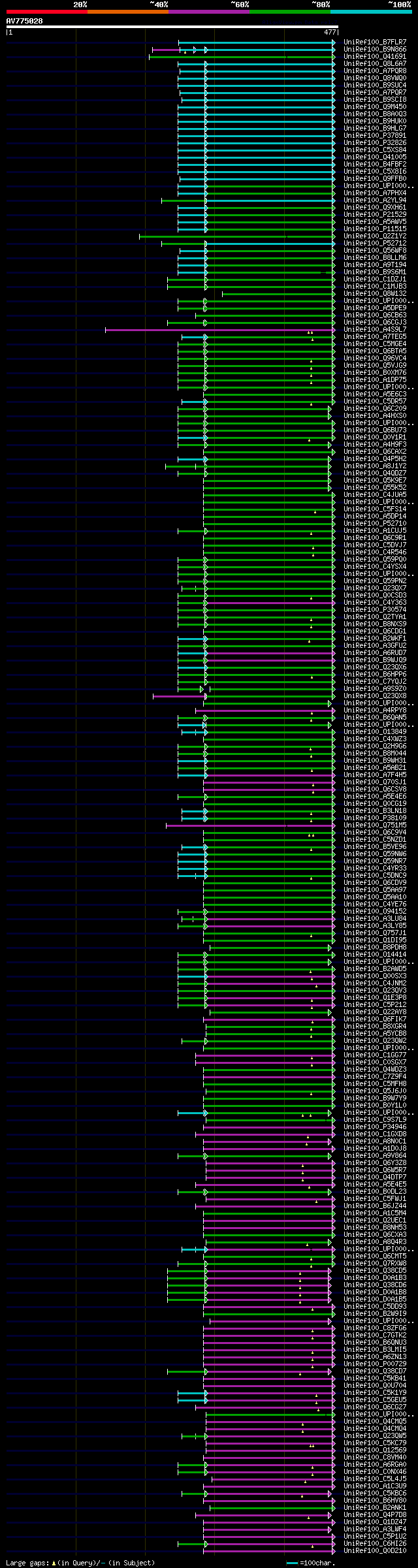Select the UniRef100_C4JUA5 hit name

click(x=375, y=494)
